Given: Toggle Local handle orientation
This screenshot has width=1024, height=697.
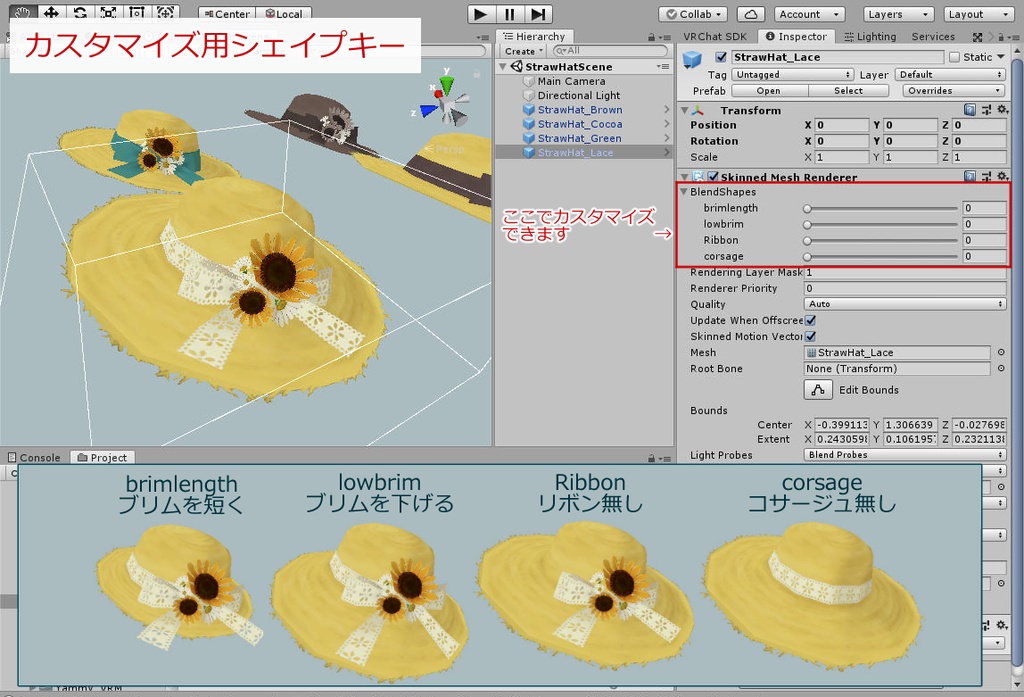Looking at the screenshot, I should coord(283,14).
